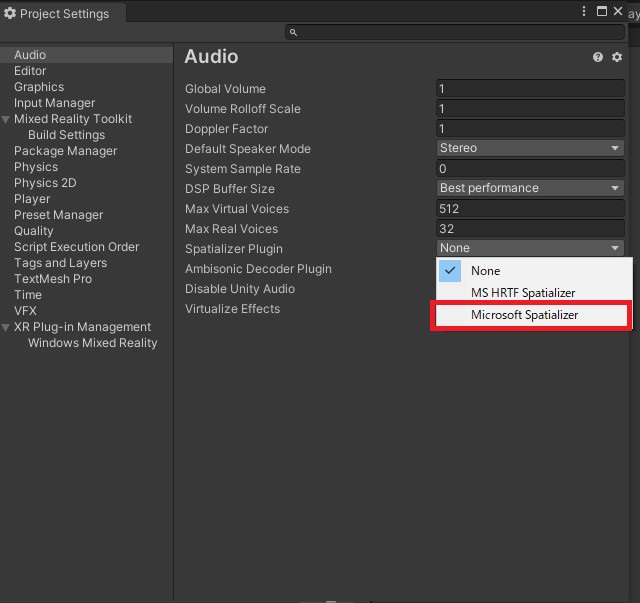
Task: Collapse the XR Plug-in Management arrow
Action: 6,327
